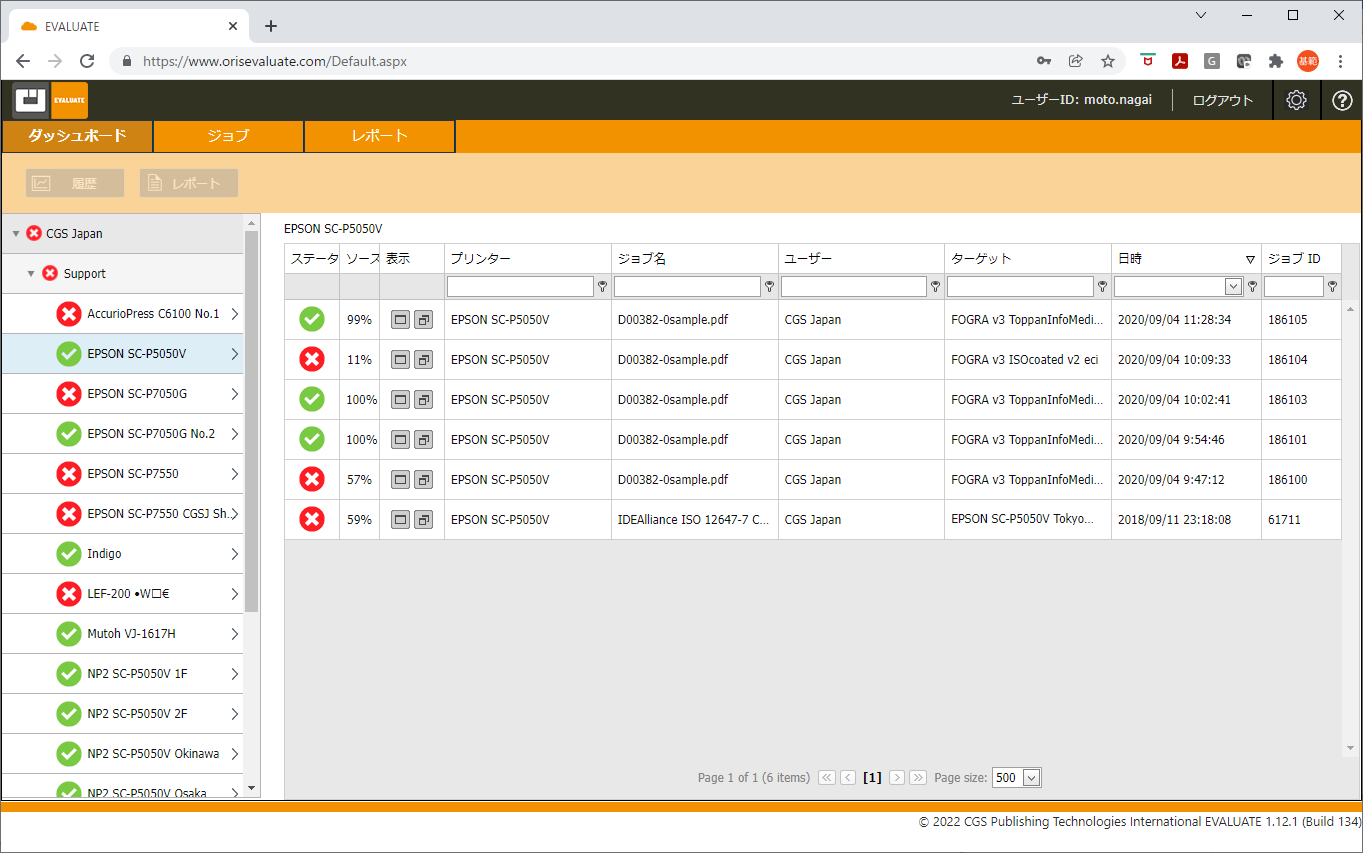This screenshot has width=1363, height=853.
Task: Click the job ID column filter icon
Action: (x=1332, y=287)
